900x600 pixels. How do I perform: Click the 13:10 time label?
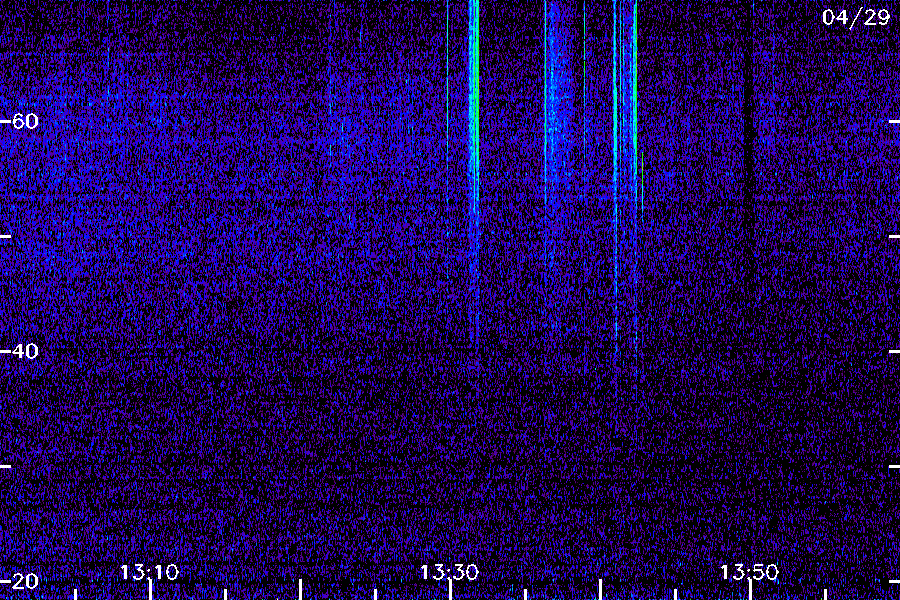click(149, 572)
